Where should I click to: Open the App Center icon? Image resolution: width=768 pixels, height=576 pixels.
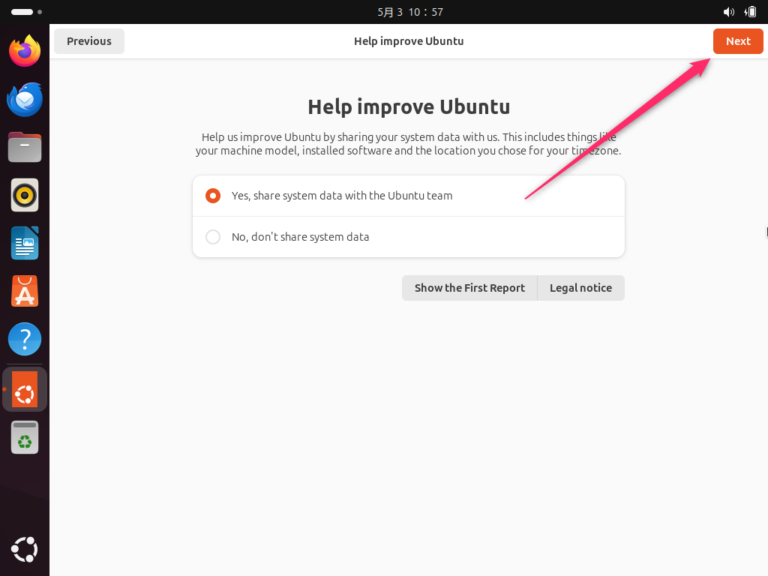(25, 291)
